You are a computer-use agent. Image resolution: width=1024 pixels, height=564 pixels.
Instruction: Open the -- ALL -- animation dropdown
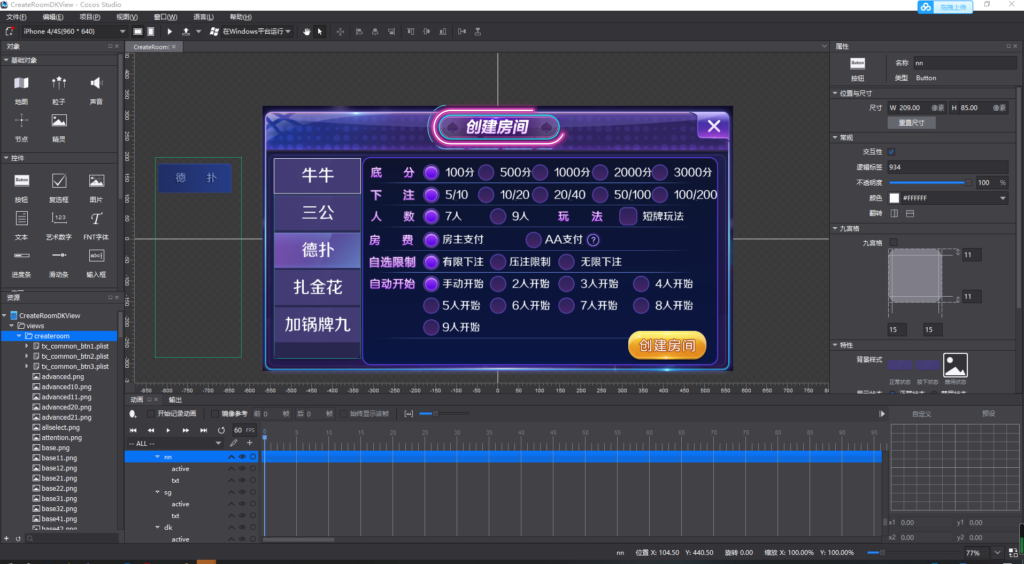175,443
